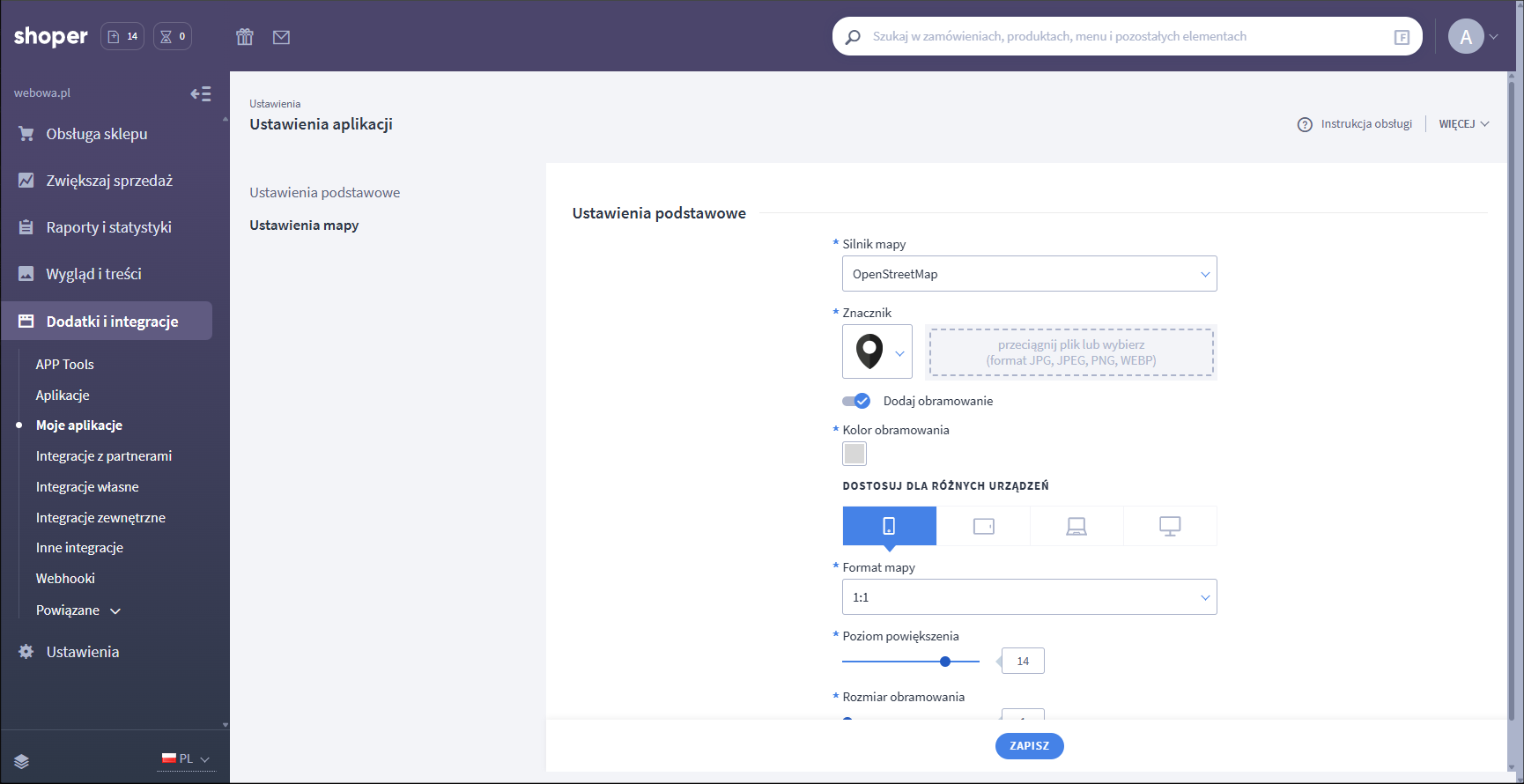Image resolution: width=1524 pixels, height=784 pixels.
Task: Click the gift icon in top bar
Action: (245, 37)
